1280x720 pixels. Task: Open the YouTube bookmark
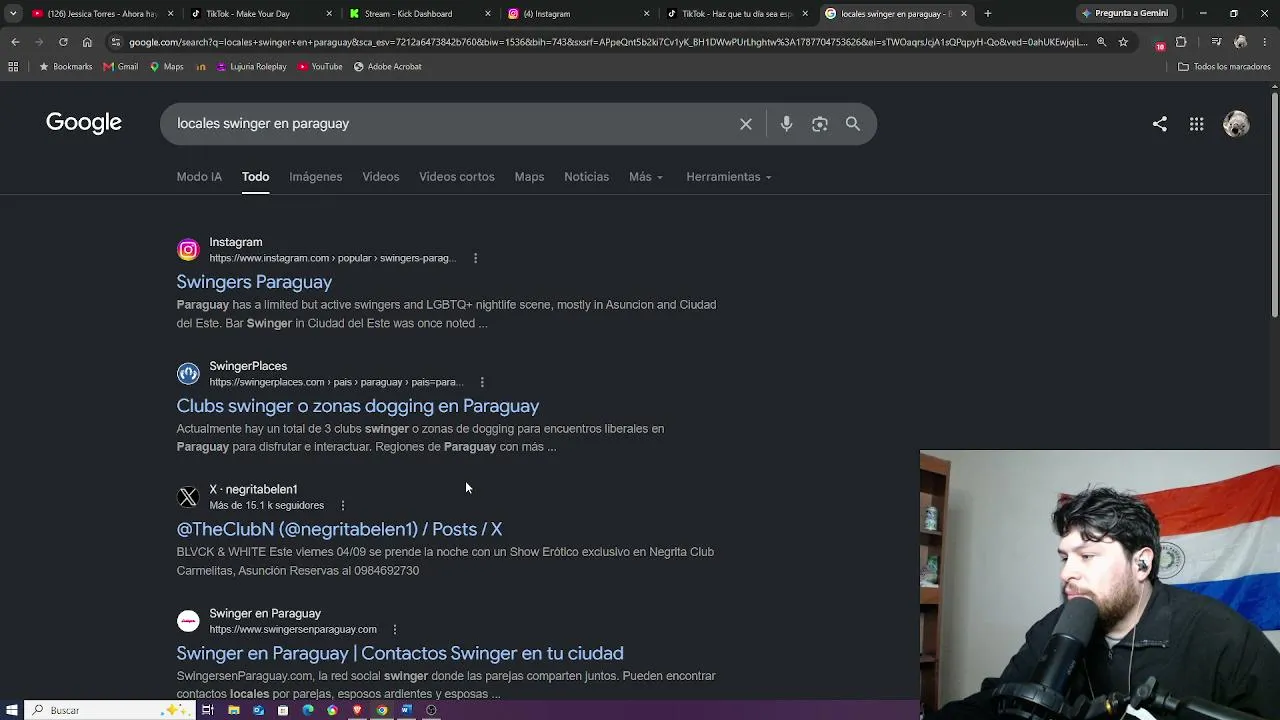tap(320, 67)
